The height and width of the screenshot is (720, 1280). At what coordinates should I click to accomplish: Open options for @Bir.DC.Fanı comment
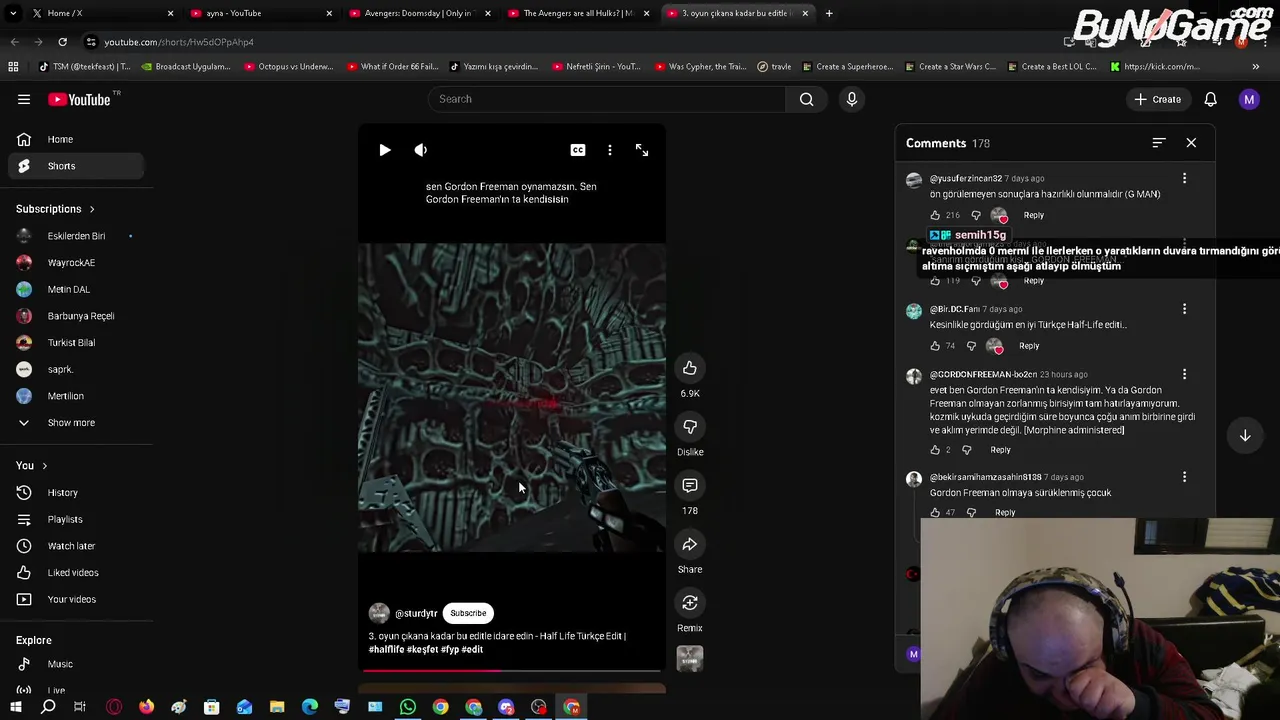click(1185, 309)
